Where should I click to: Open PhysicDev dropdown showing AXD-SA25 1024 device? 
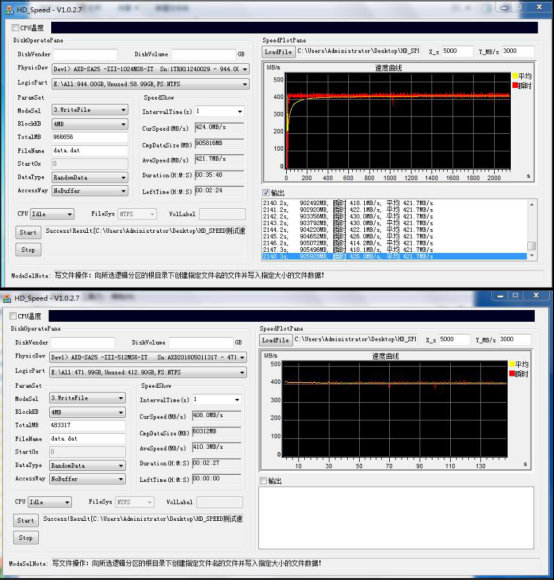(151, 69)
